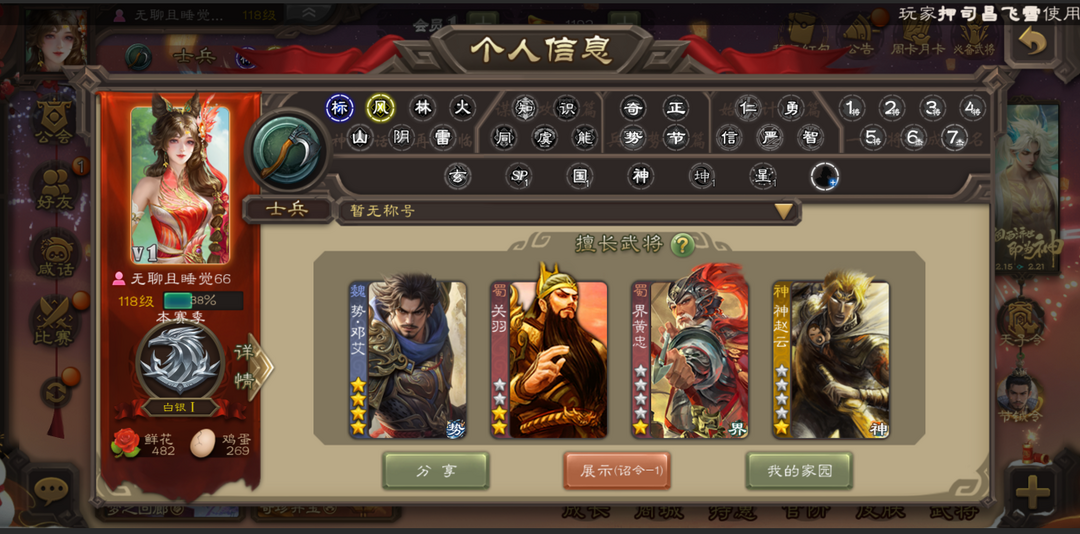Toggle the 风 pack badge
Screen dimensions: 1080x534
pos(380,108)
